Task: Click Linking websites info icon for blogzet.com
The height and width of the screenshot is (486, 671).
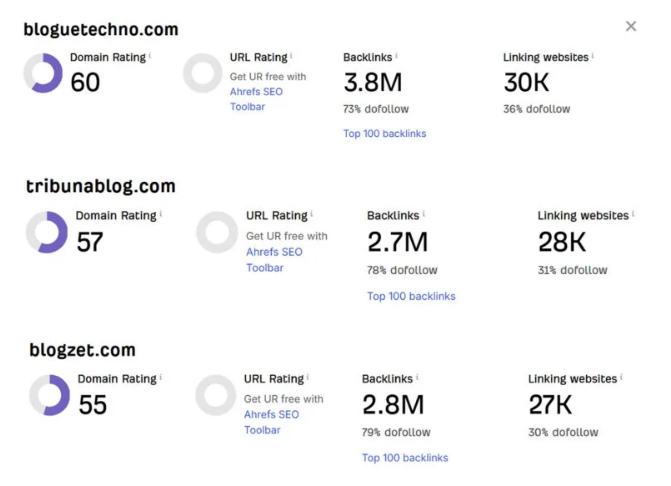Action: point(621,377)
